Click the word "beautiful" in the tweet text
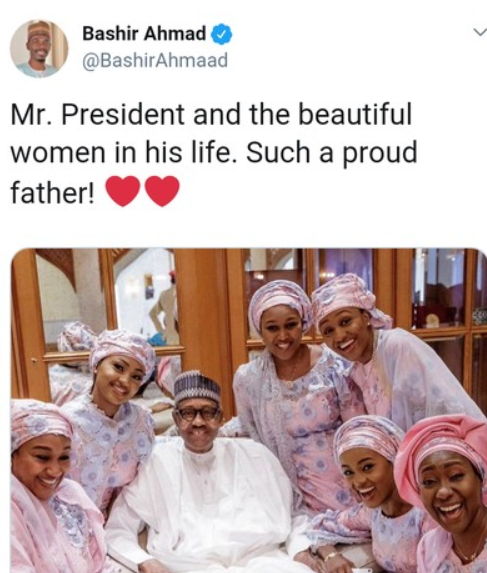487x573 pixels. tap(355, 114)
